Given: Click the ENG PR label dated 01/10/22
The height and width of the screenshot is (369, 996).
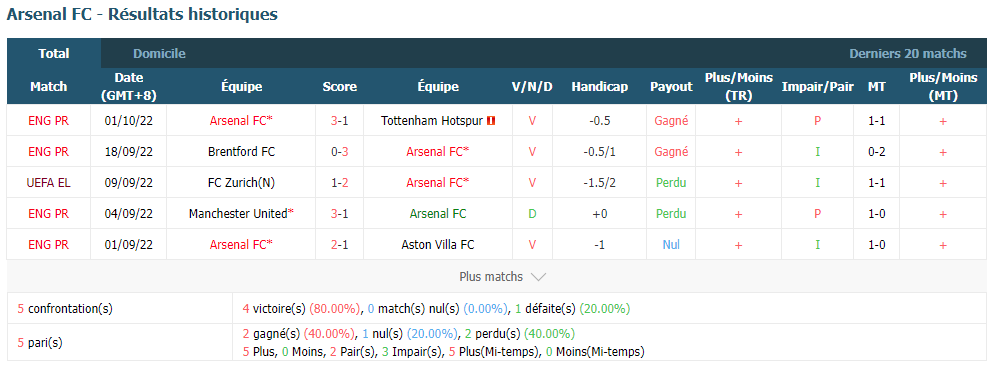Looking at the screenshot, I should tap(48, 121).
